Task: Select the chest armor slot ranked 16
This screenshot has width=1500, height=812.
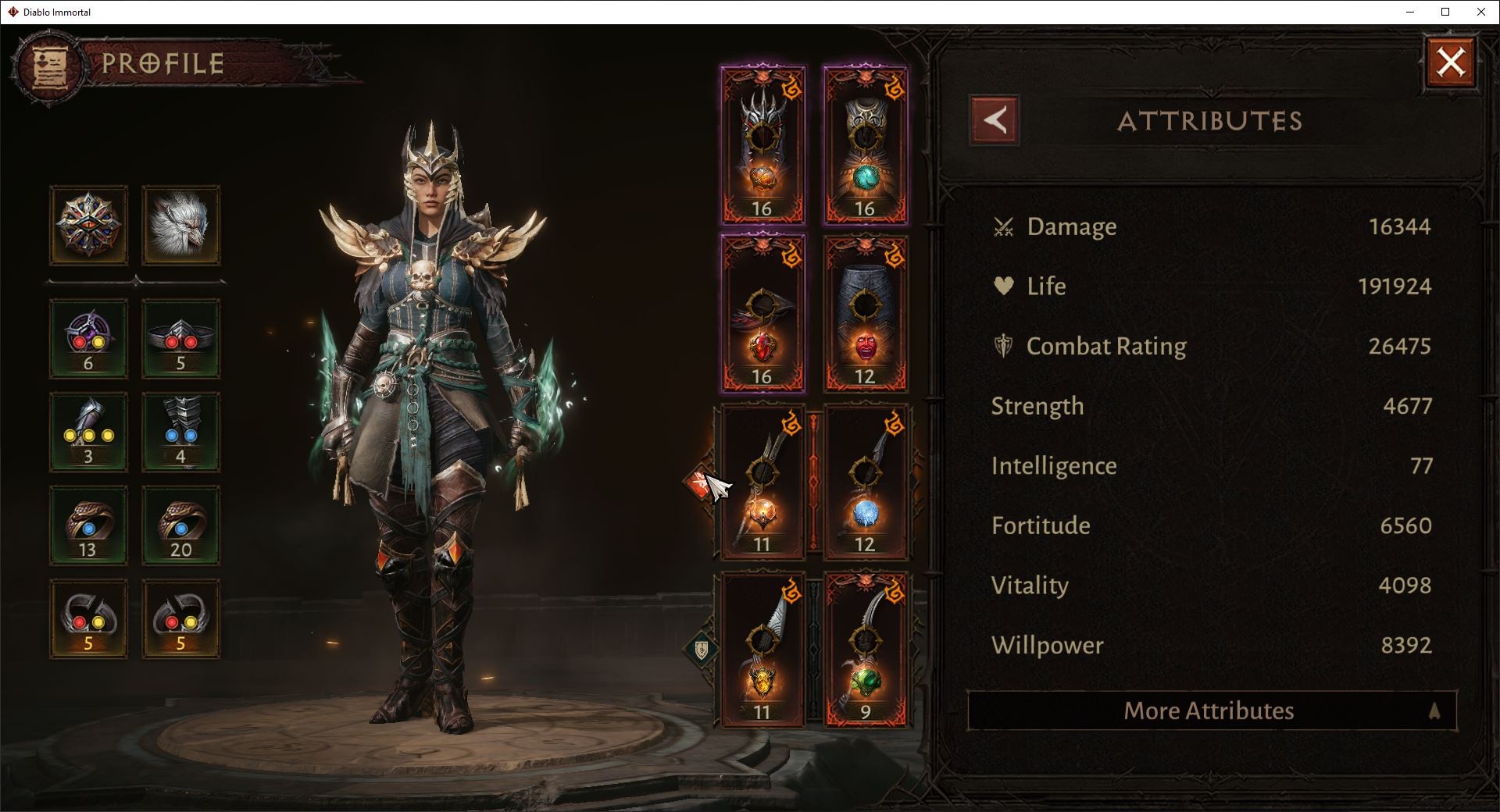Action: coord(865,146)
